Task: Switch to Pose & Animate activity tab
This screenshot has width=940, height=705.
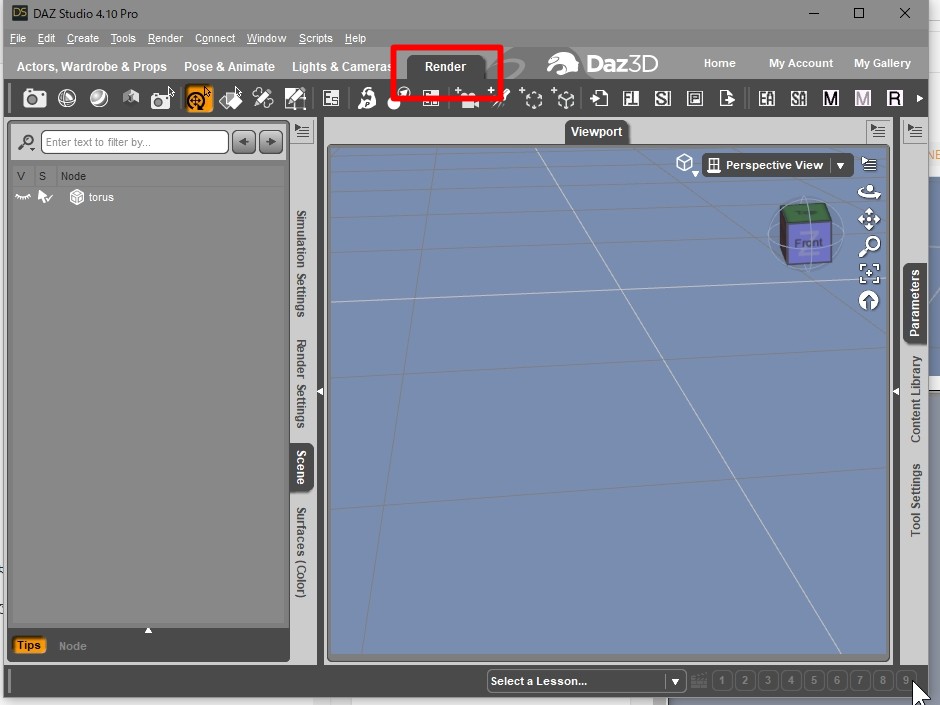Action: tap(230, 67)
